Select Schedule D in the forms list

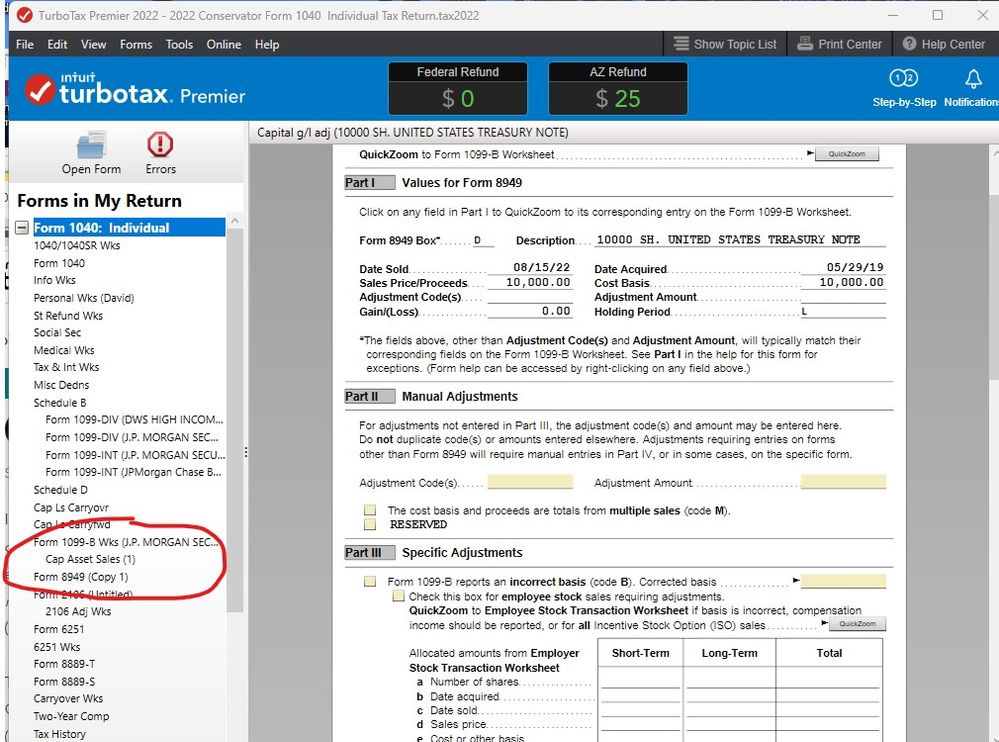pos(61,490)
